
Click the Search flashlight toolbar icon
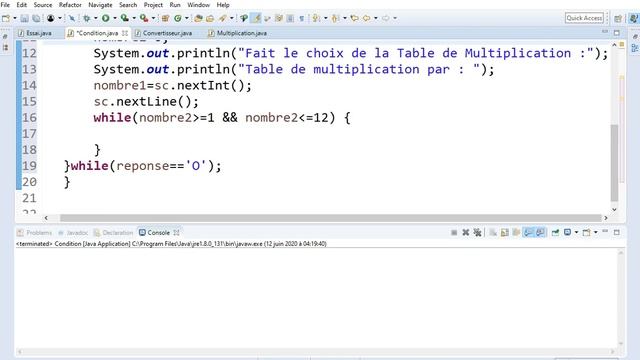click(222, 18)
